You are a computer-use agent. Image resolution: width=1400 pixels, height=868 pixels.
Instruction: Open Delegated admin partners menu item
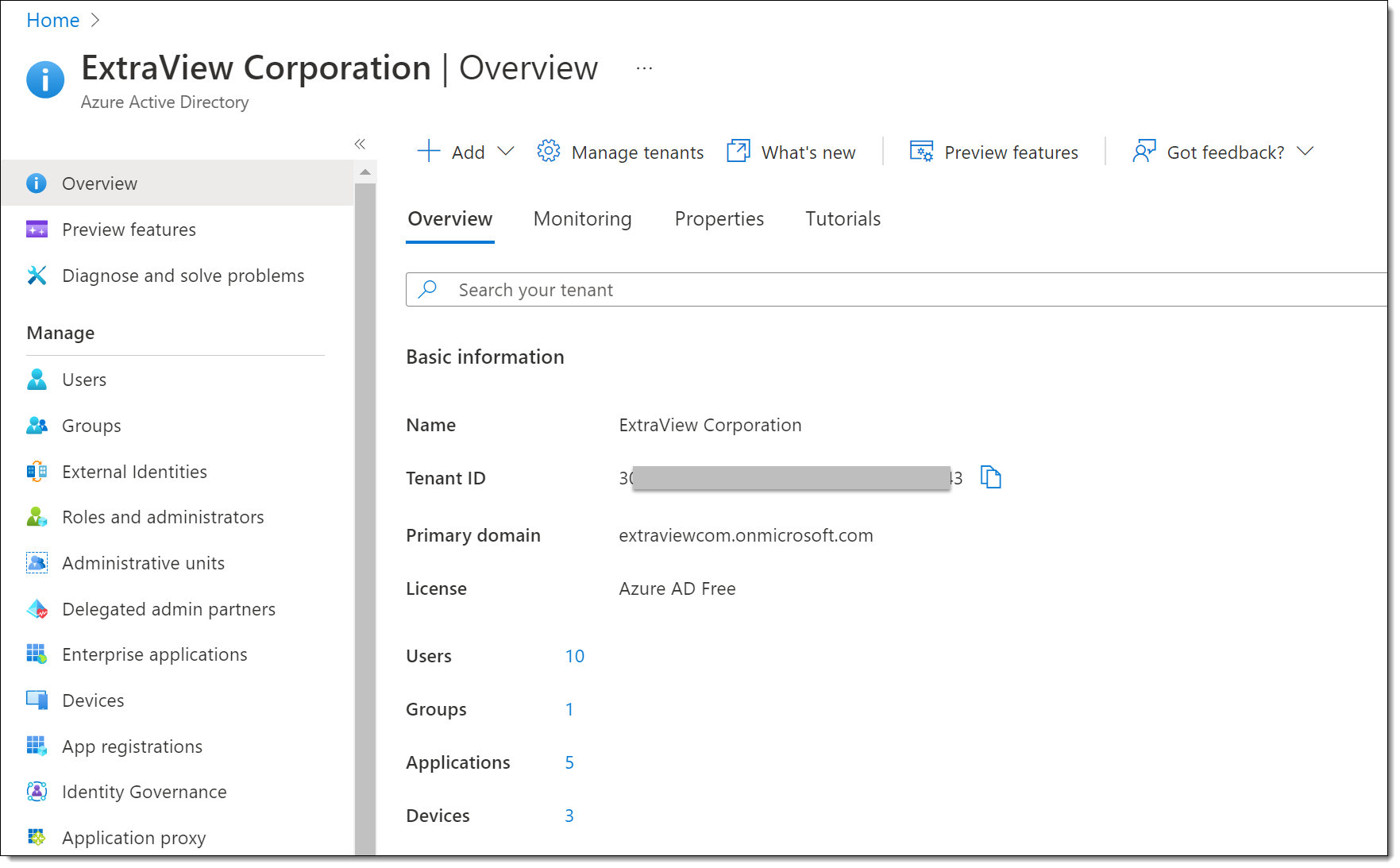pyautogui.click(x=177, y=609)
